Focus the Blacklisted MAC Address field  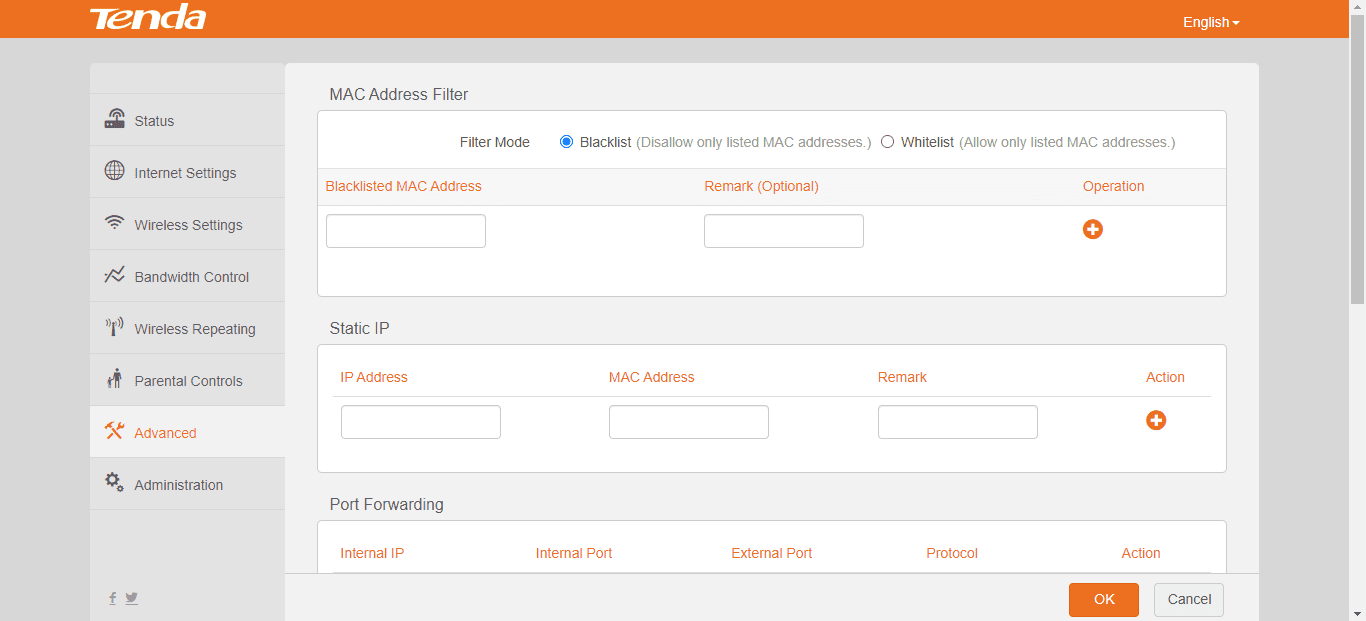coord(406,231)
